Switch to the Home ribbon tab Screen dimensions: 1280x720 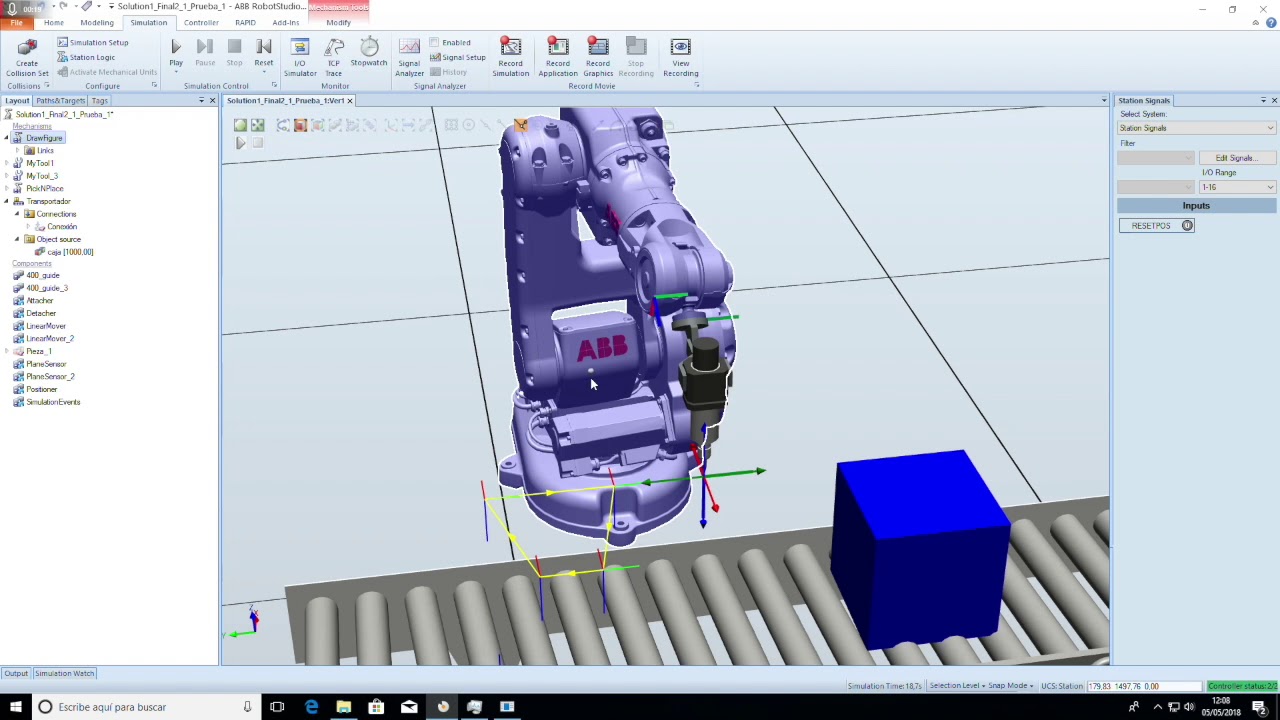[x=54, y=22]
